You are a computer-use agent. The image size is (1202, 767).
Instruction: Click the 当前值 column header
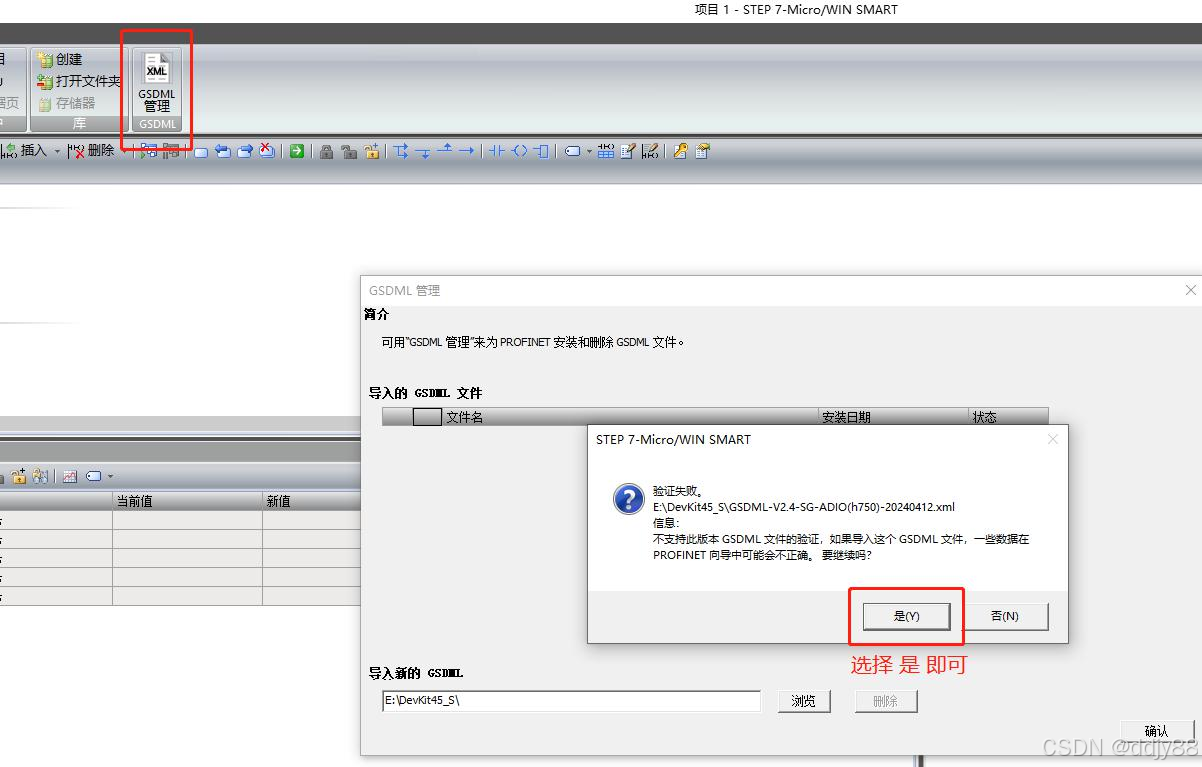click(187, 501)
